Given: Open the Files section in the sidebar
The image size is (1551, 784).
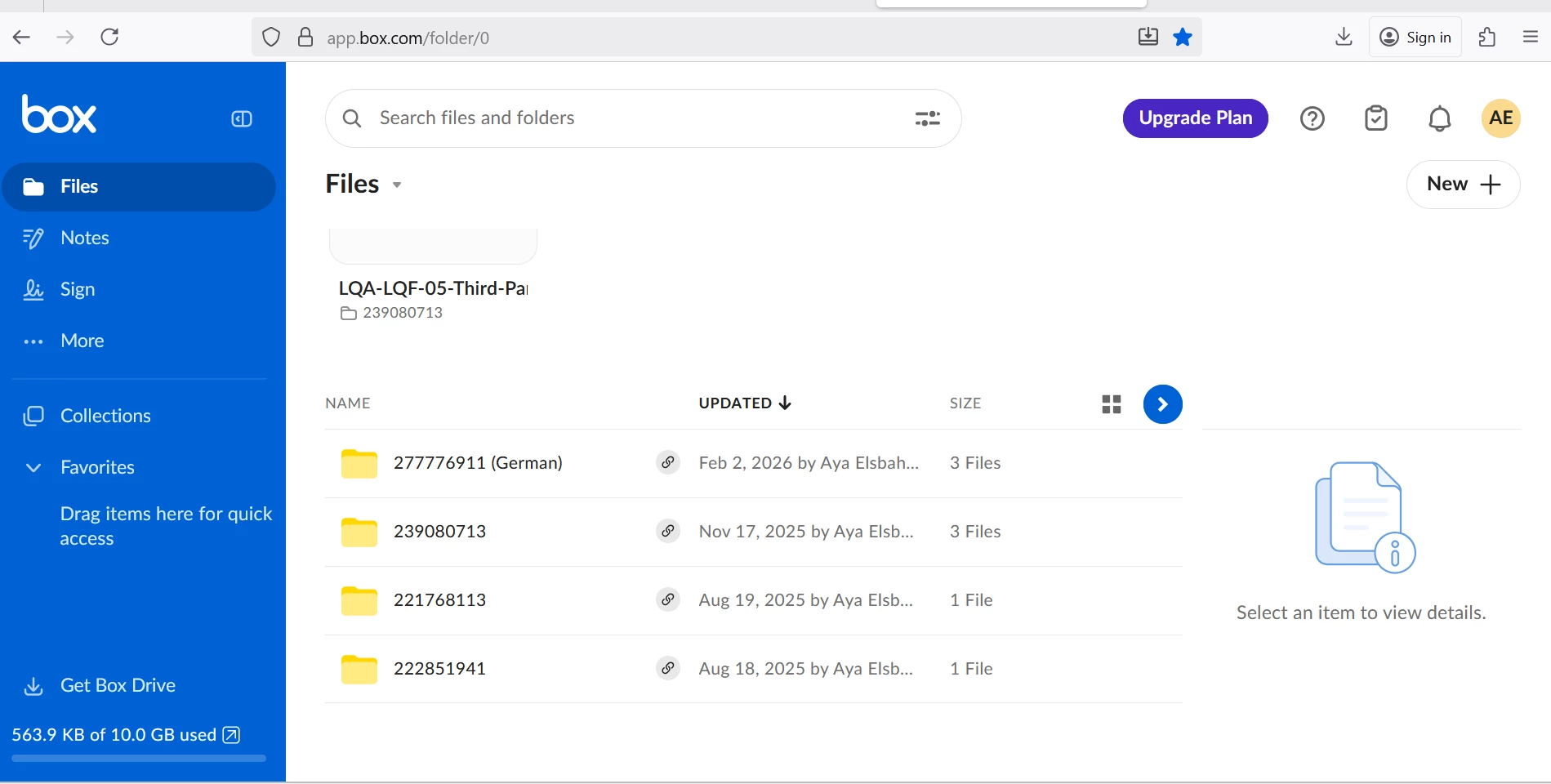Looking at the screenshot, I should pos(139,187).
